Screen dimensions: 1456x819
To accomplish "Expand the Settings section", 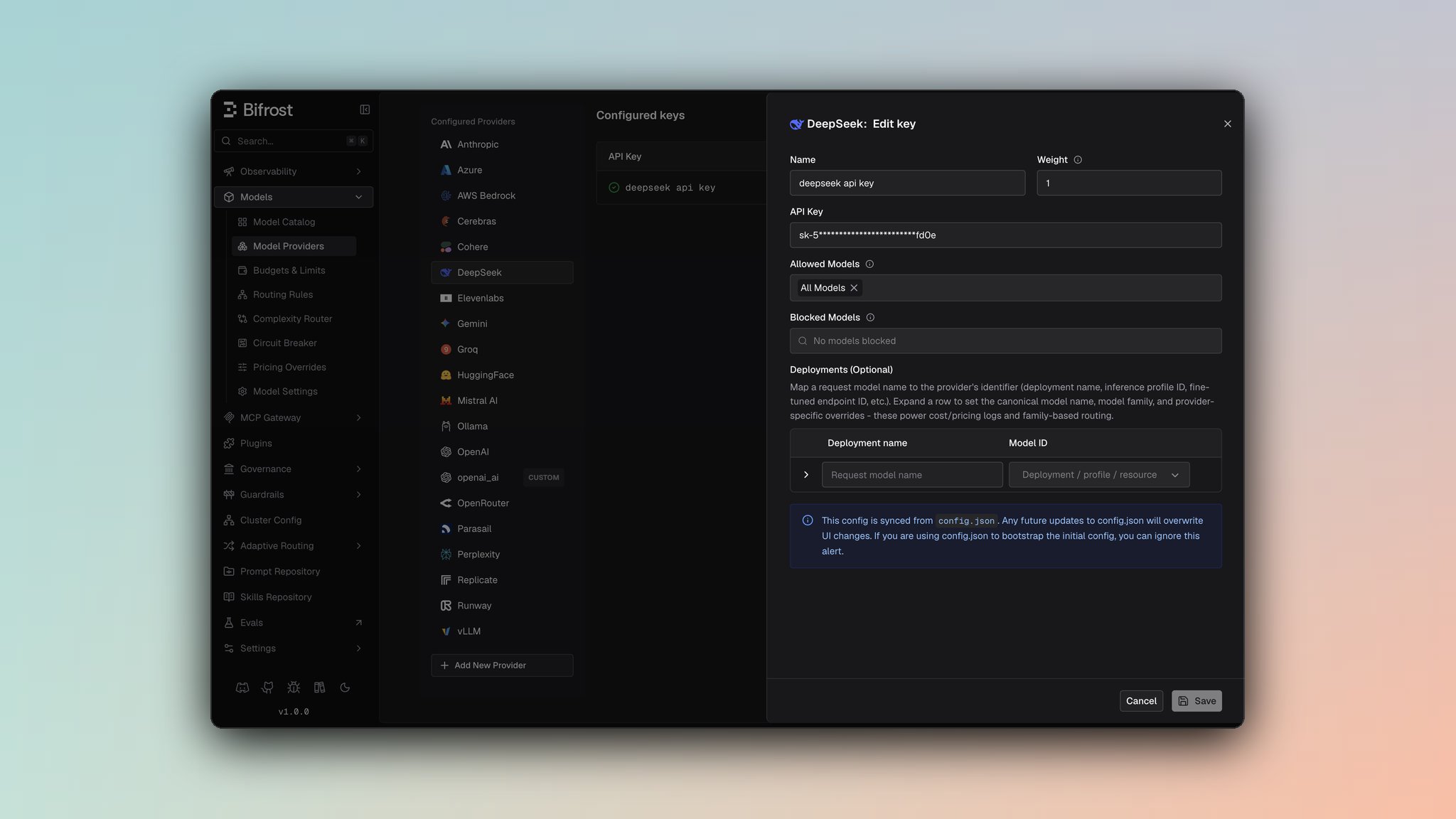I will [294, 648].
